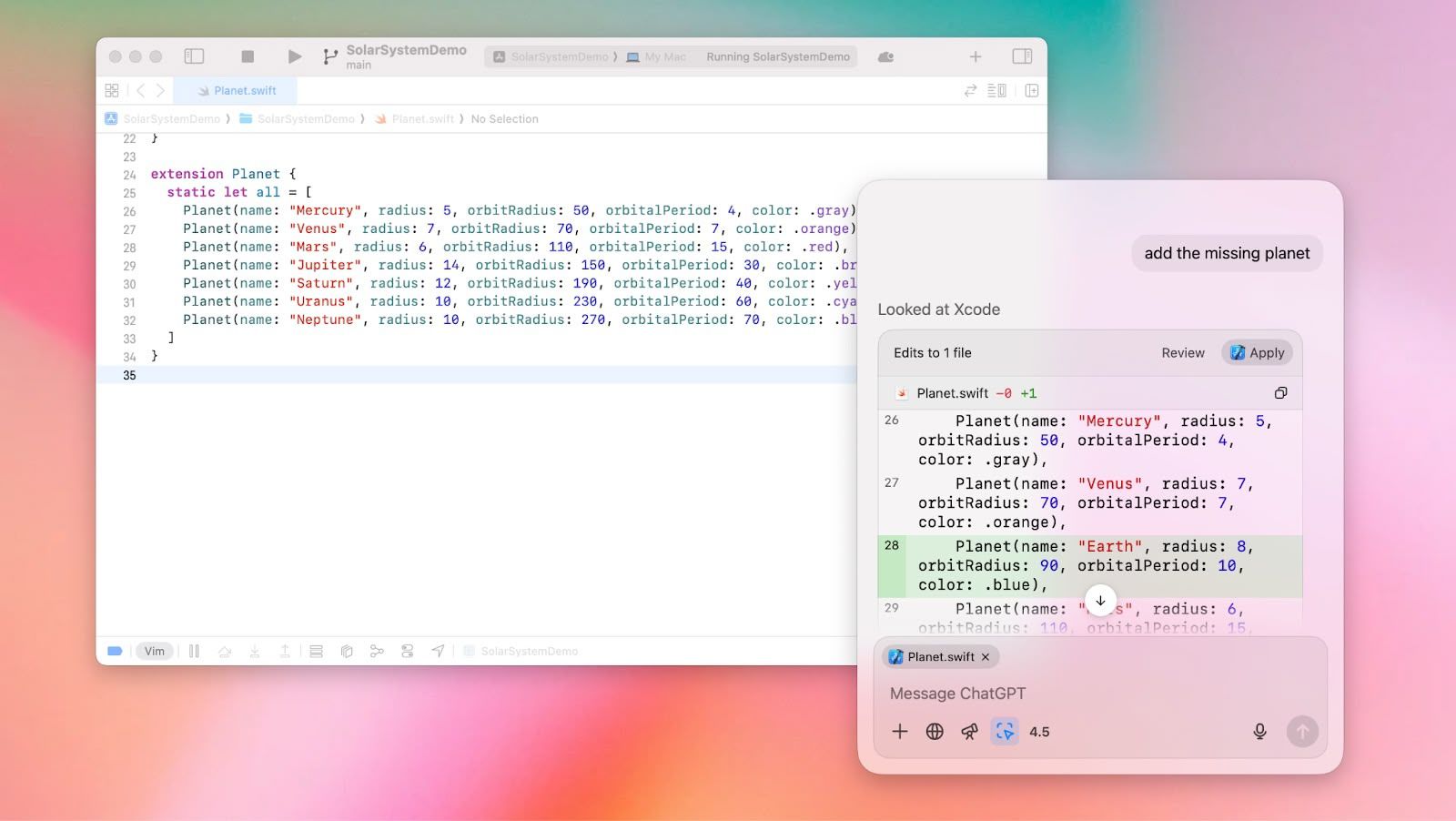Viewport: 1456px width, 821px height.
Task: Open web search in the ChatGPT composer
Action: pyautogui.click(x=934, y=731)
